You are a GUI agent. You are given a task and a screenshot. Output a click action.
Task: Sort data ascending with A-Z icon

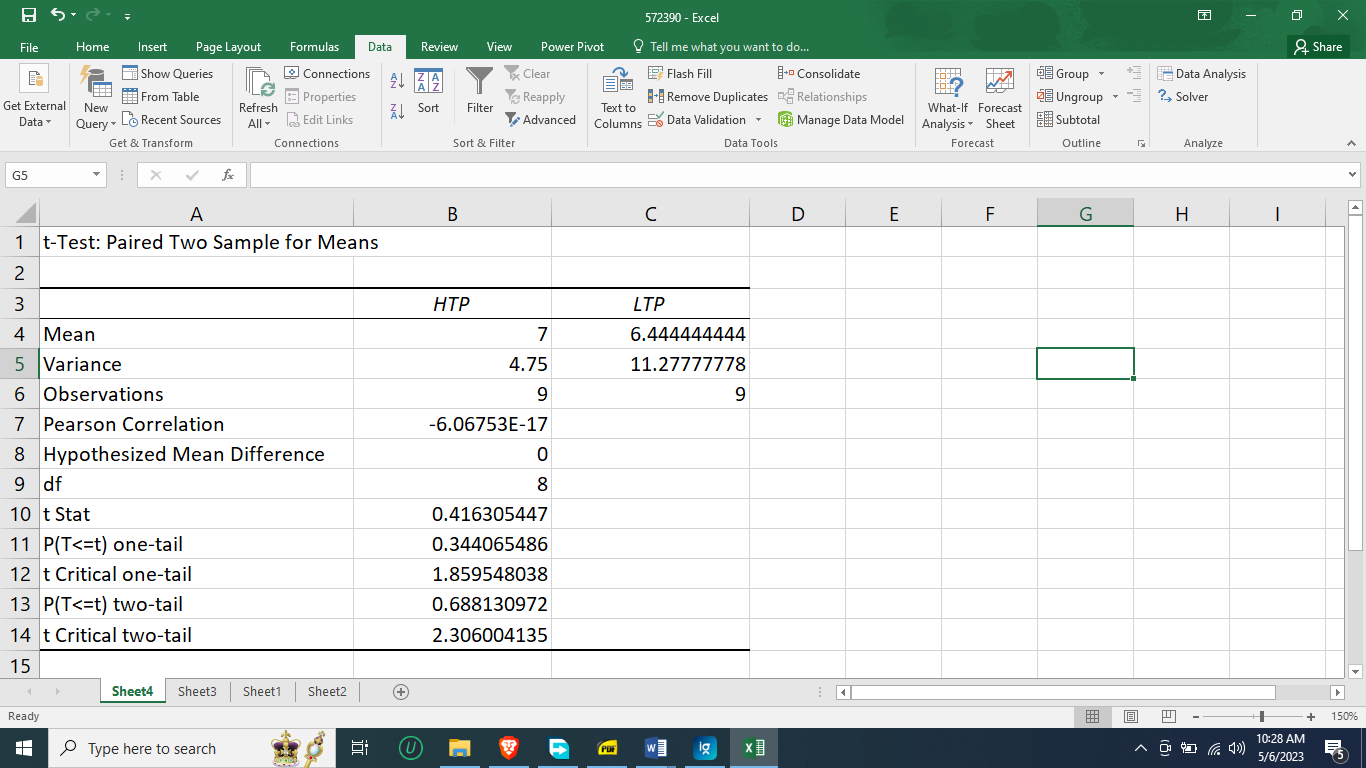pyautogui.click(x=399, y=78)
